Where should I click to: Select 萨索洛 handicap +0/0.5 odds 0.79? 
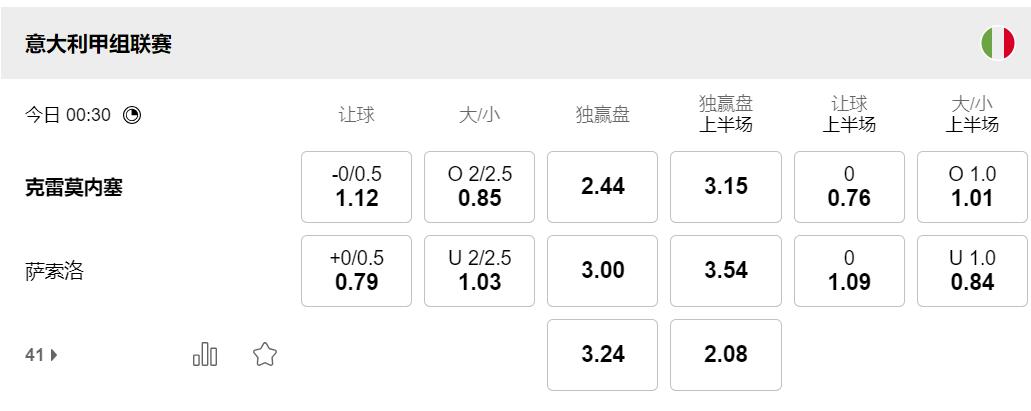(x=356, y=271)
